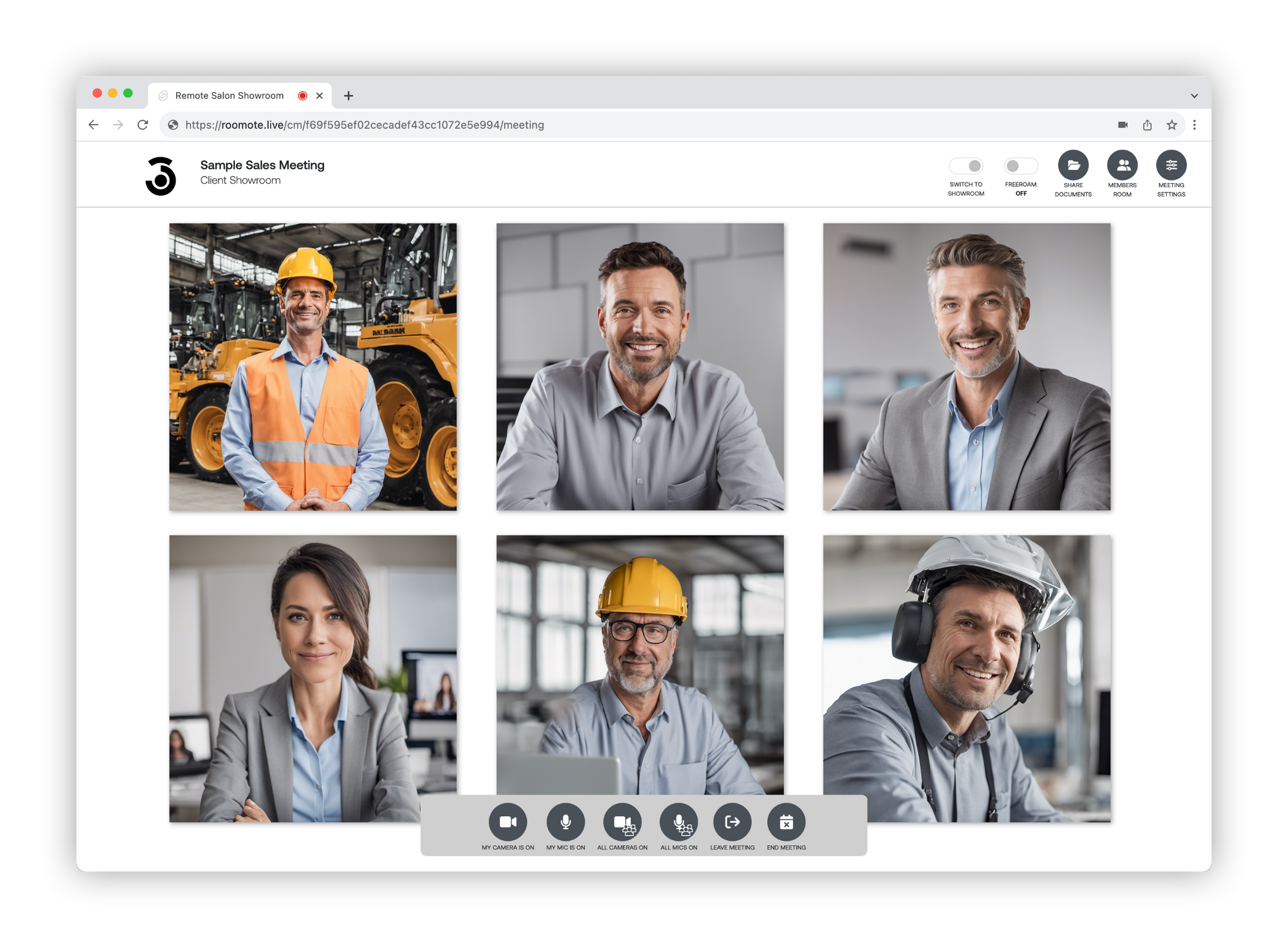
Task: End the meeting for everyone
Action: point(786,821)
